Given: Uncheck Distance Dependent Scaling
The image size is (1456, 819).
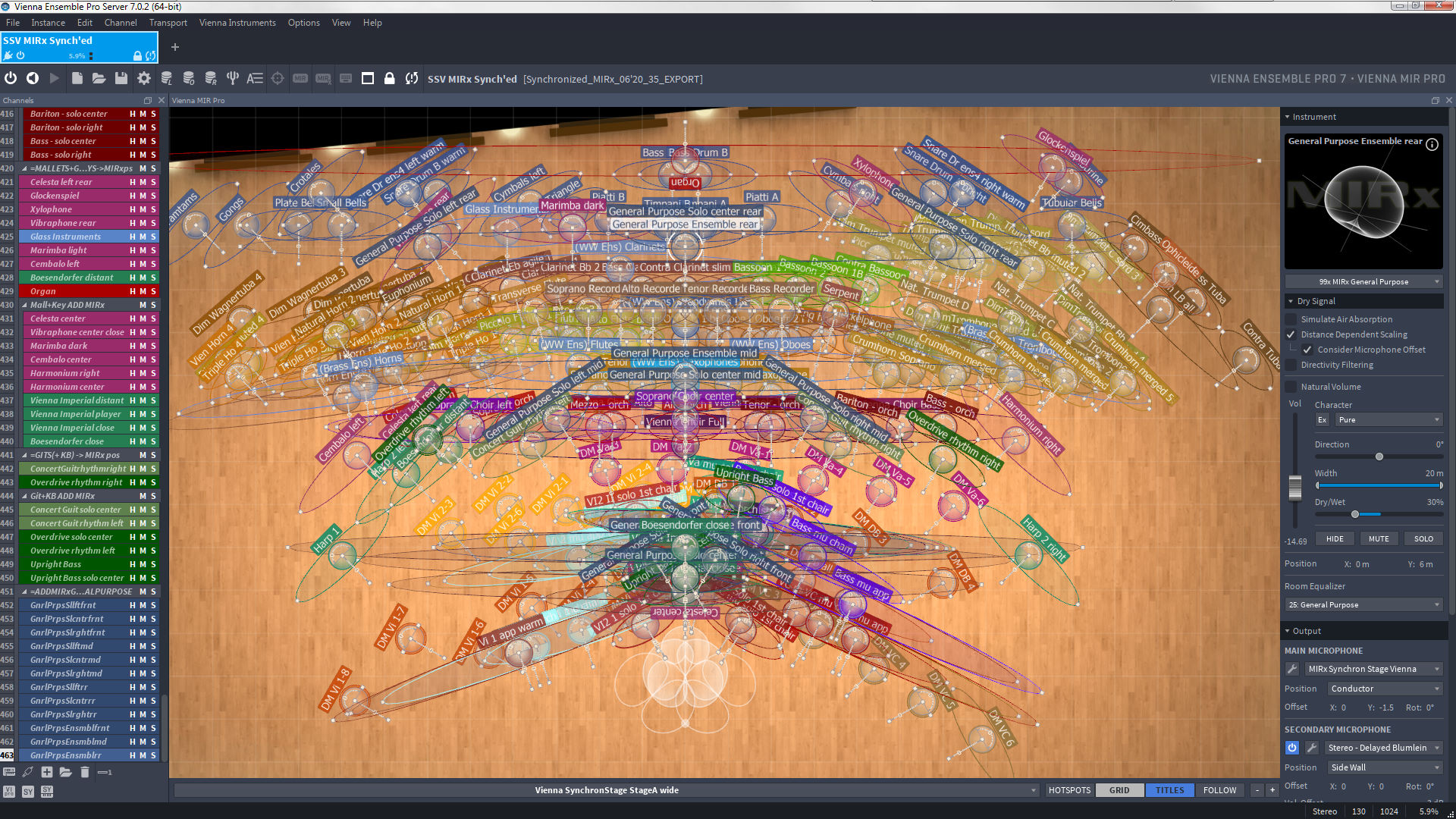Looking at the screenshot, I should coord(1291,334).
